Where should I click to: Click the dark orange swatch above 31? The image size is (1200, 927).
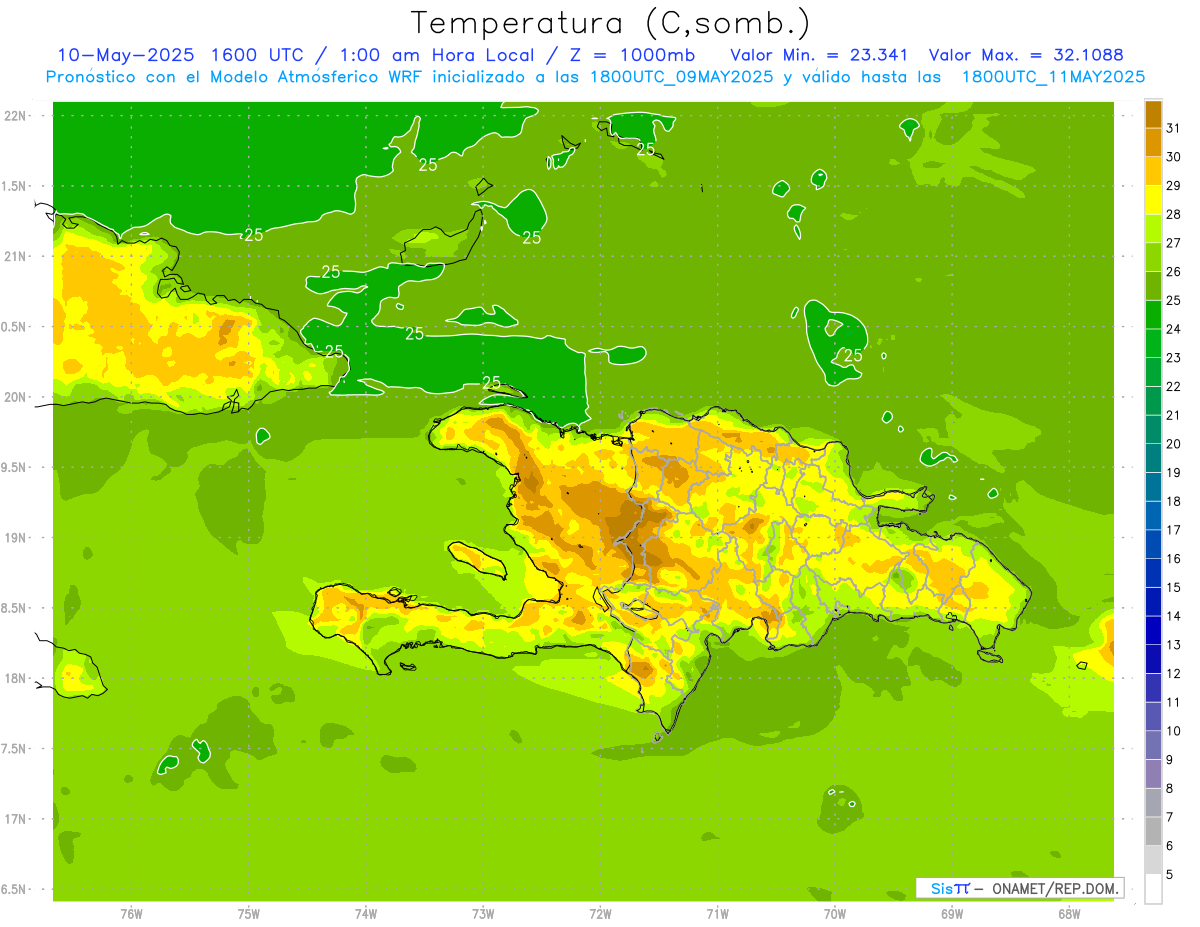pyautogui.click(x=1154, y=114)
